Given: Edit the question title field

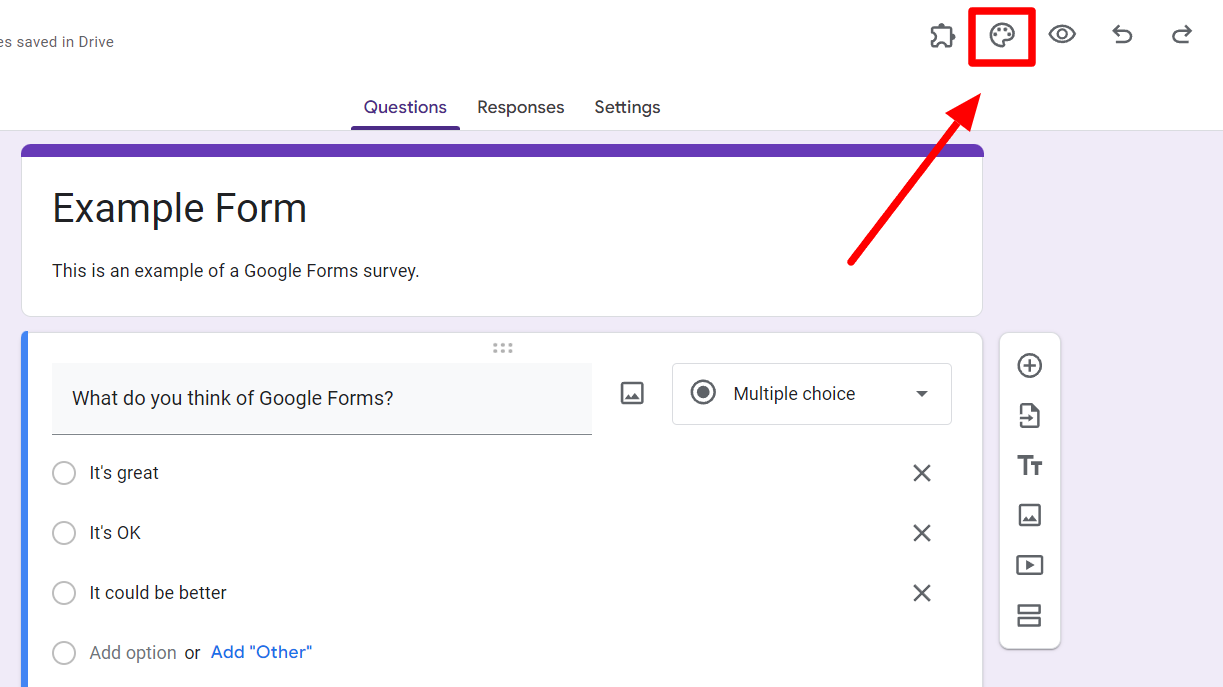Looking at the screenshot, I should (x=322, y=399).
